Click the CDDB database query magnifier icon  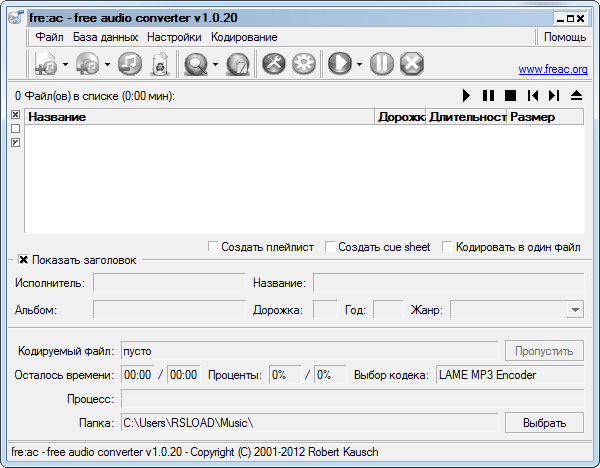[196, 64]
